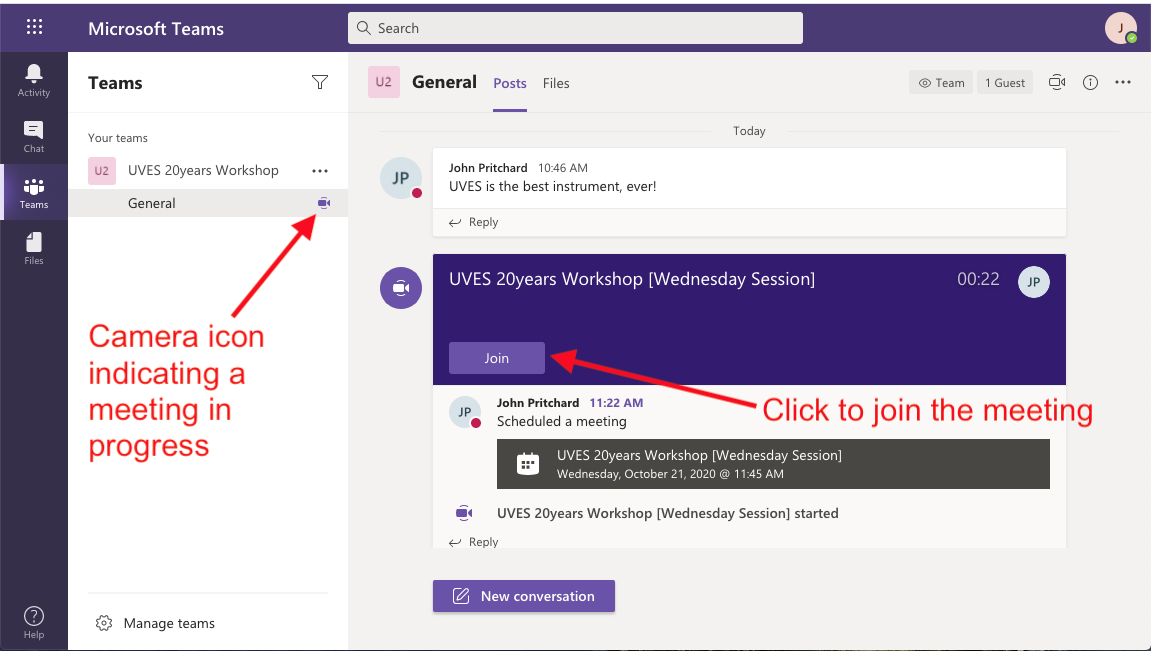The width and height of the screenshot is (1151, 651).
Task: Open the channel more options ellipsis
Action: 1123,82
